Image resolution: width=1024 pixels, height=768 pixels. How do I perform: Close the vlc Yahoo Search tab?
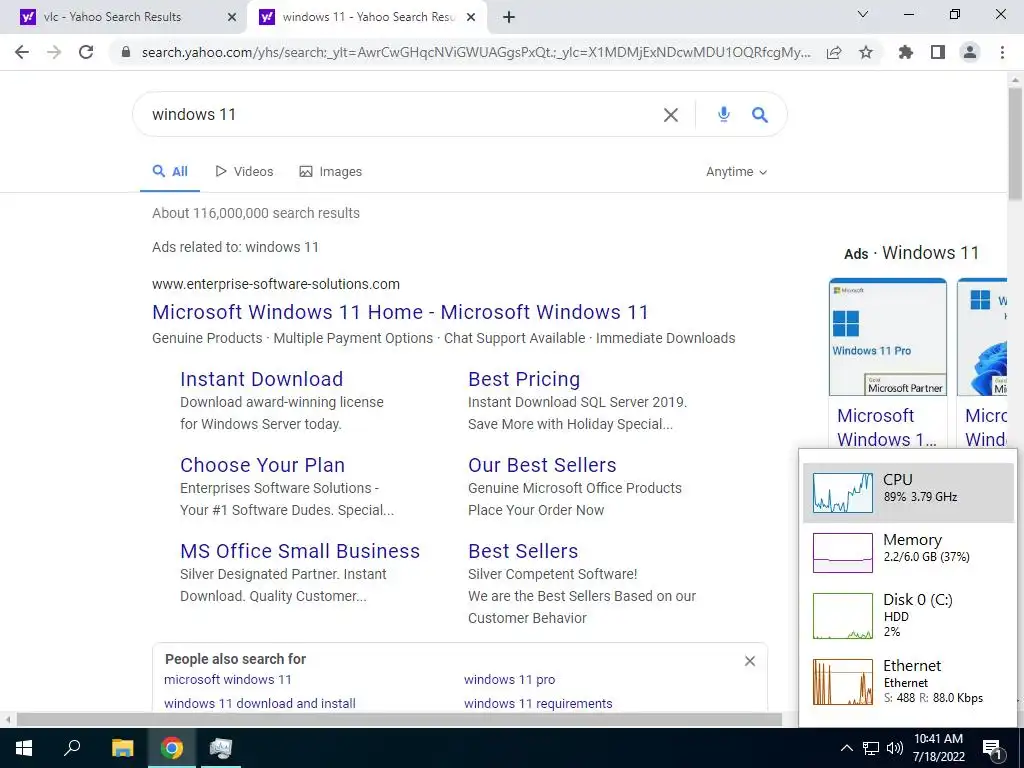(231, 17)
